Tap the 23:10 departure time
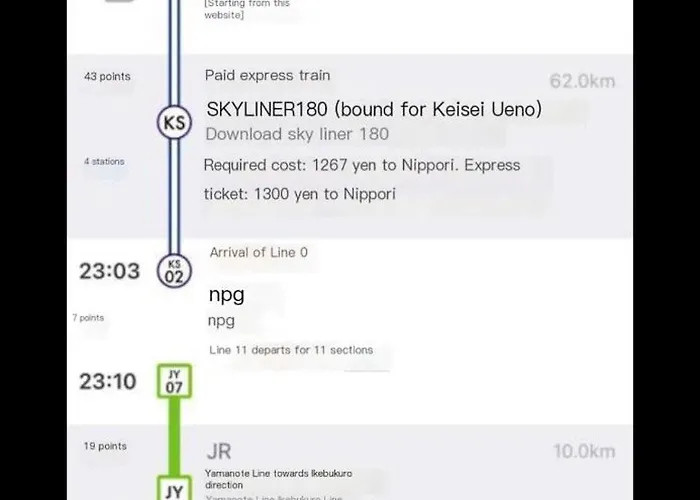Viewport: 700px width, 500px height. (x=108, y=382)
